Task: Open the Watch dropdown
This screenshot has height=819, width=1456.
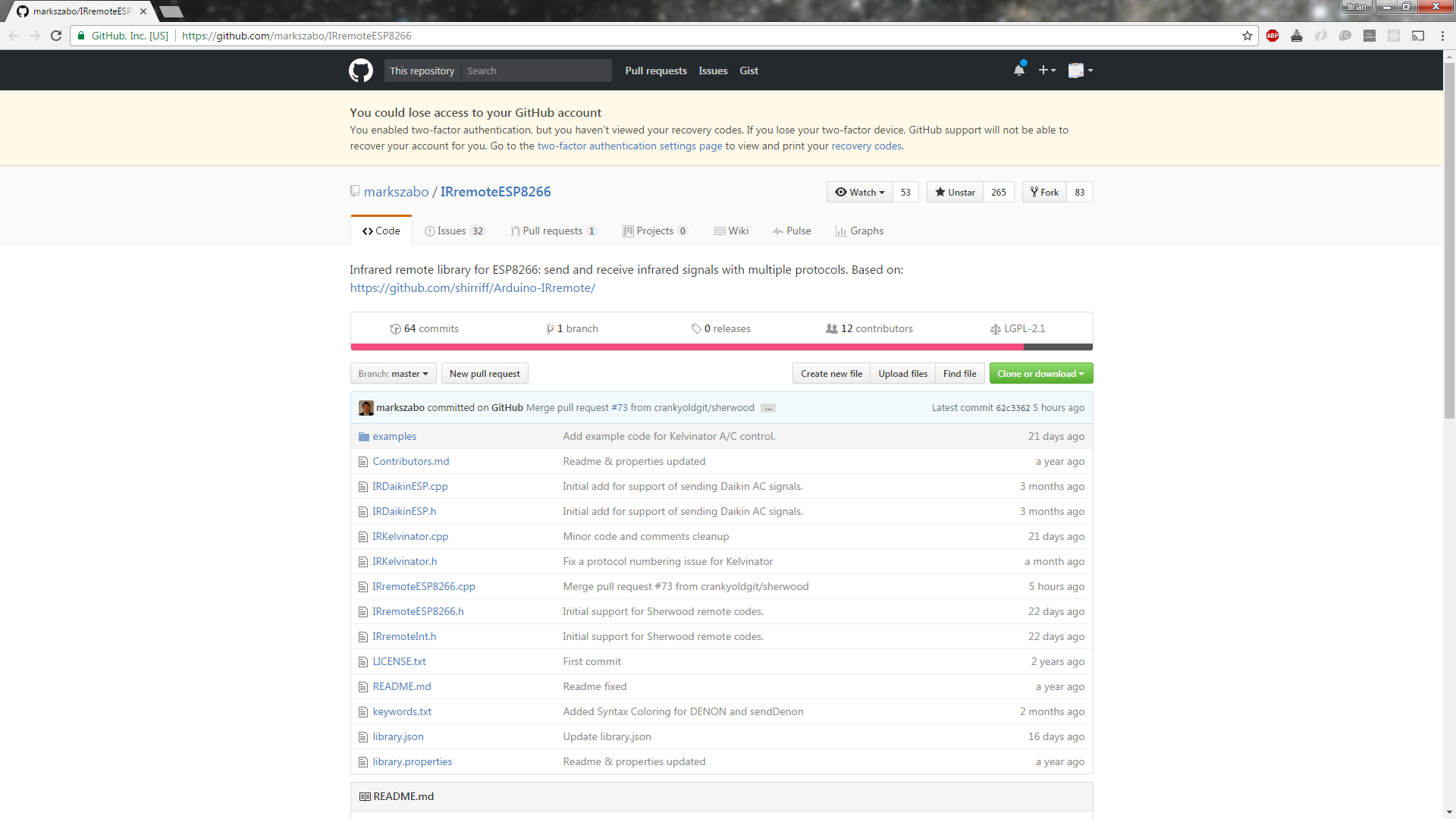Action: tap(860, 193)
